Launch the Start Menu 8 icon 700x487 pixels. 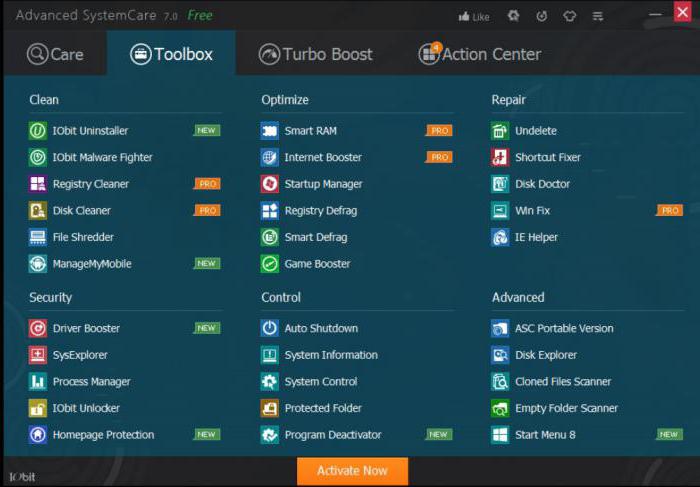coord(500,434)
